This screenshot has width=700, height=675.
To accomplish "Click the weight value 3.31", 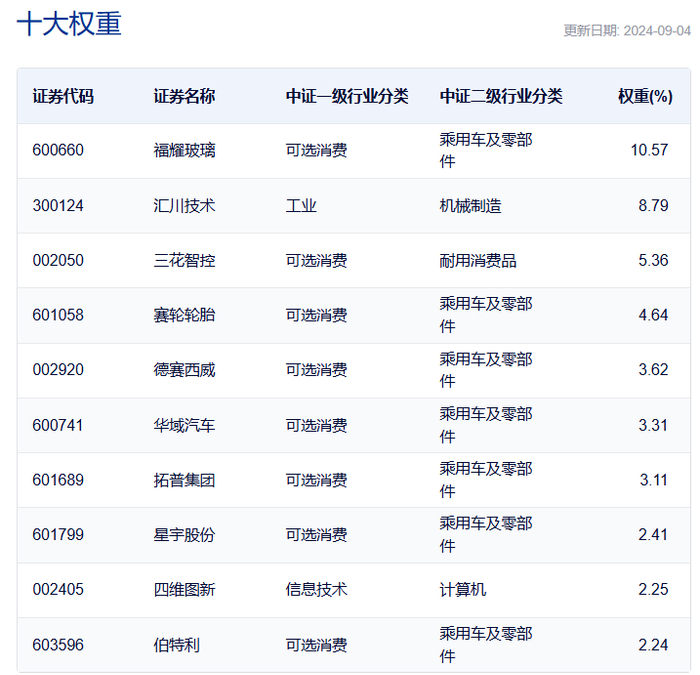I will pos(653,425).
